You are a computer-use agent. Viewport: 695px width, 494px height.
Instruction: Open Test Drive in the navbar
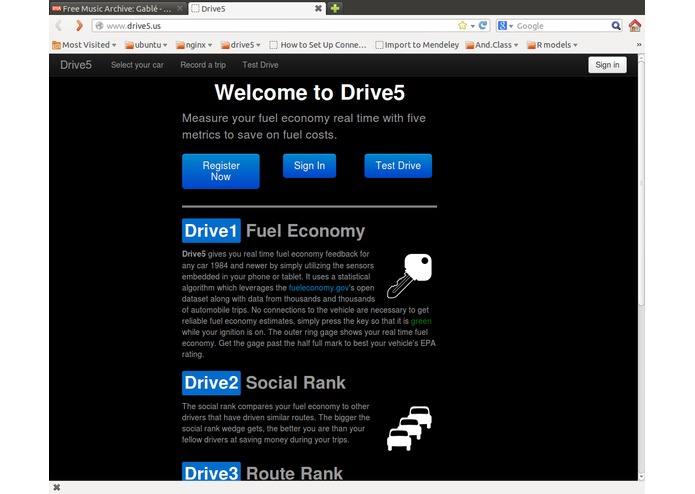[x=260, y=65]
